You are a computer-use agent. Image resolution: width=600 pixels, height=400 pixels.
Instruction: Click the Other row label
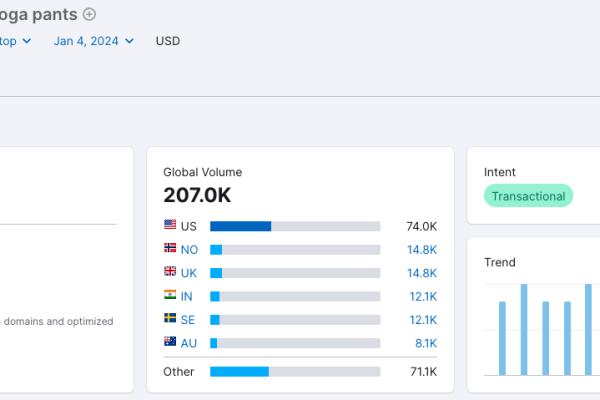coord(179,372)
